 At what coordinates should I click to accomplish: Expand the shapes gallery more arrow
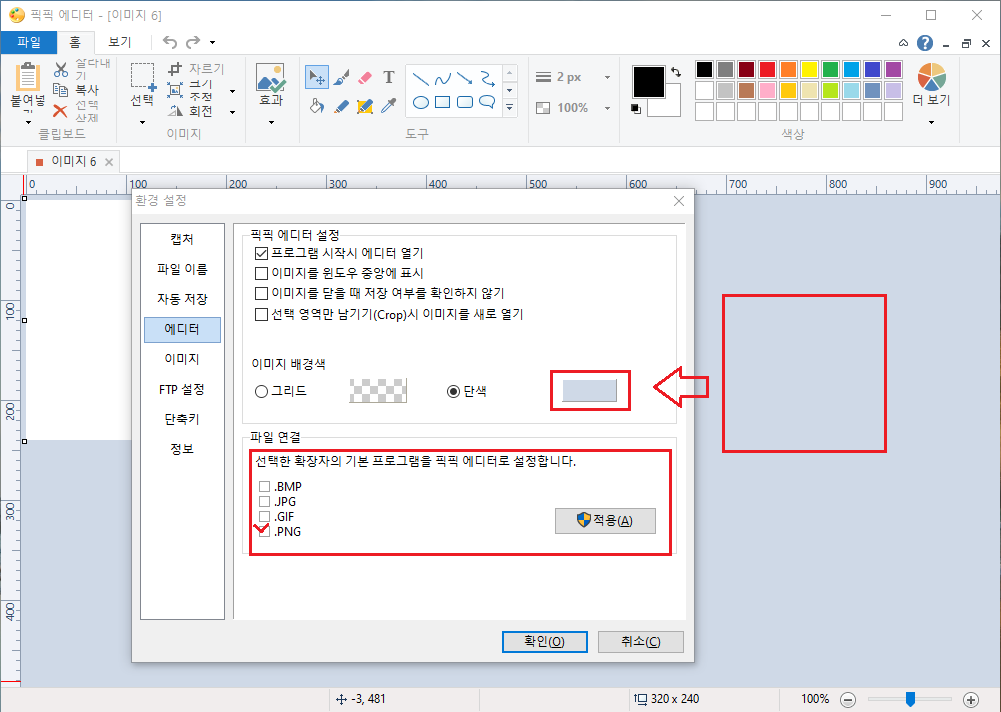(x=509, y=107)
